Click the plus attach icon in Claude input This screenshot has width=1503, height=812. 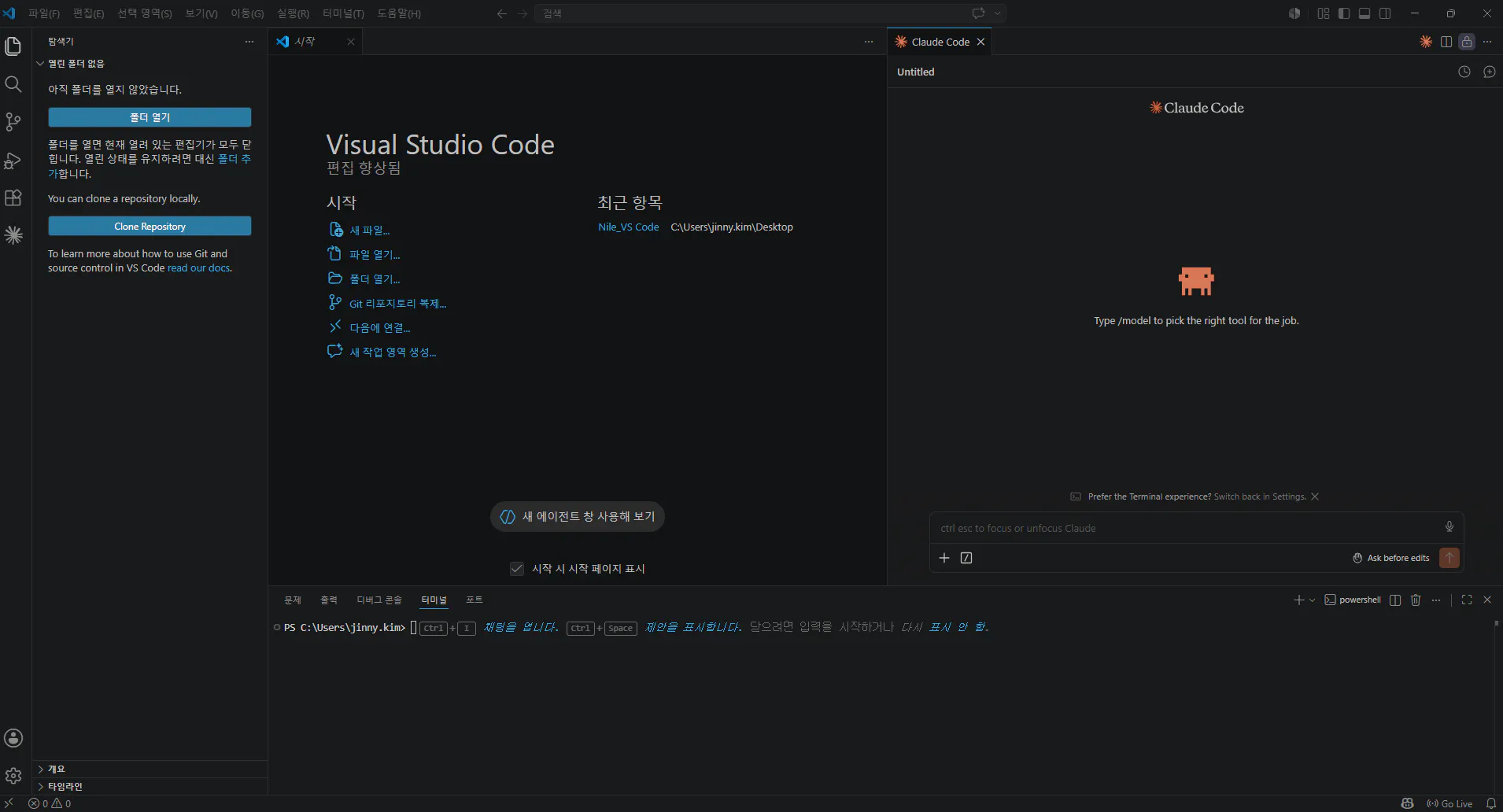tap(944, 558)
